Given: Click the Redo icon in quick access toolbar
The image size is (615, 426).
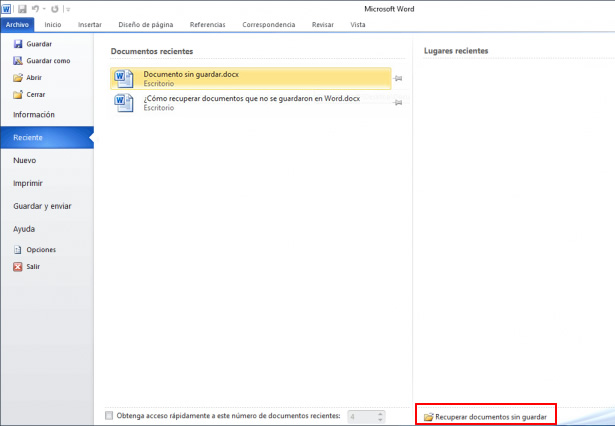Looking at the screenshot, I should point(55,9).
